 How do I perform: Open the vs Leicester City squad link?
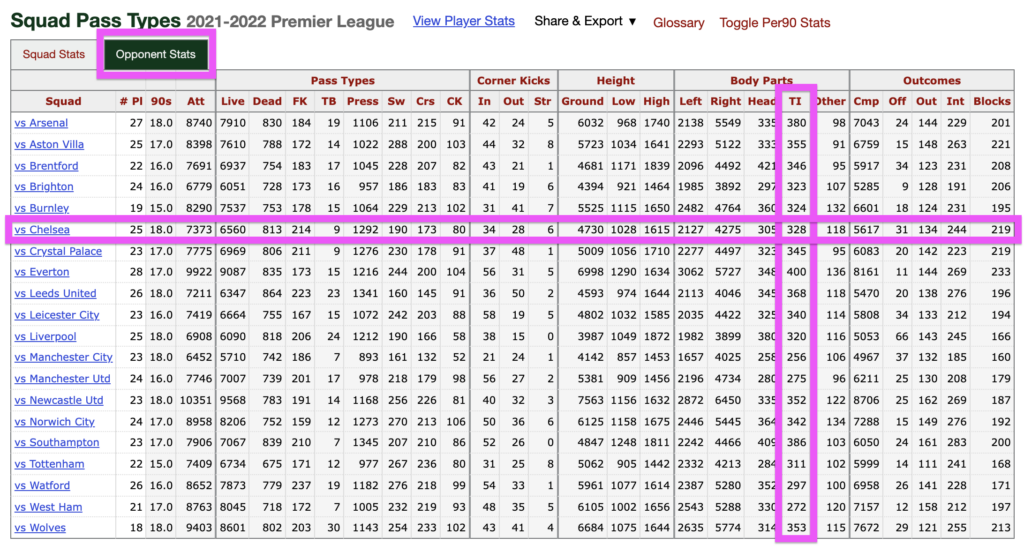click(x=57, y=315)
